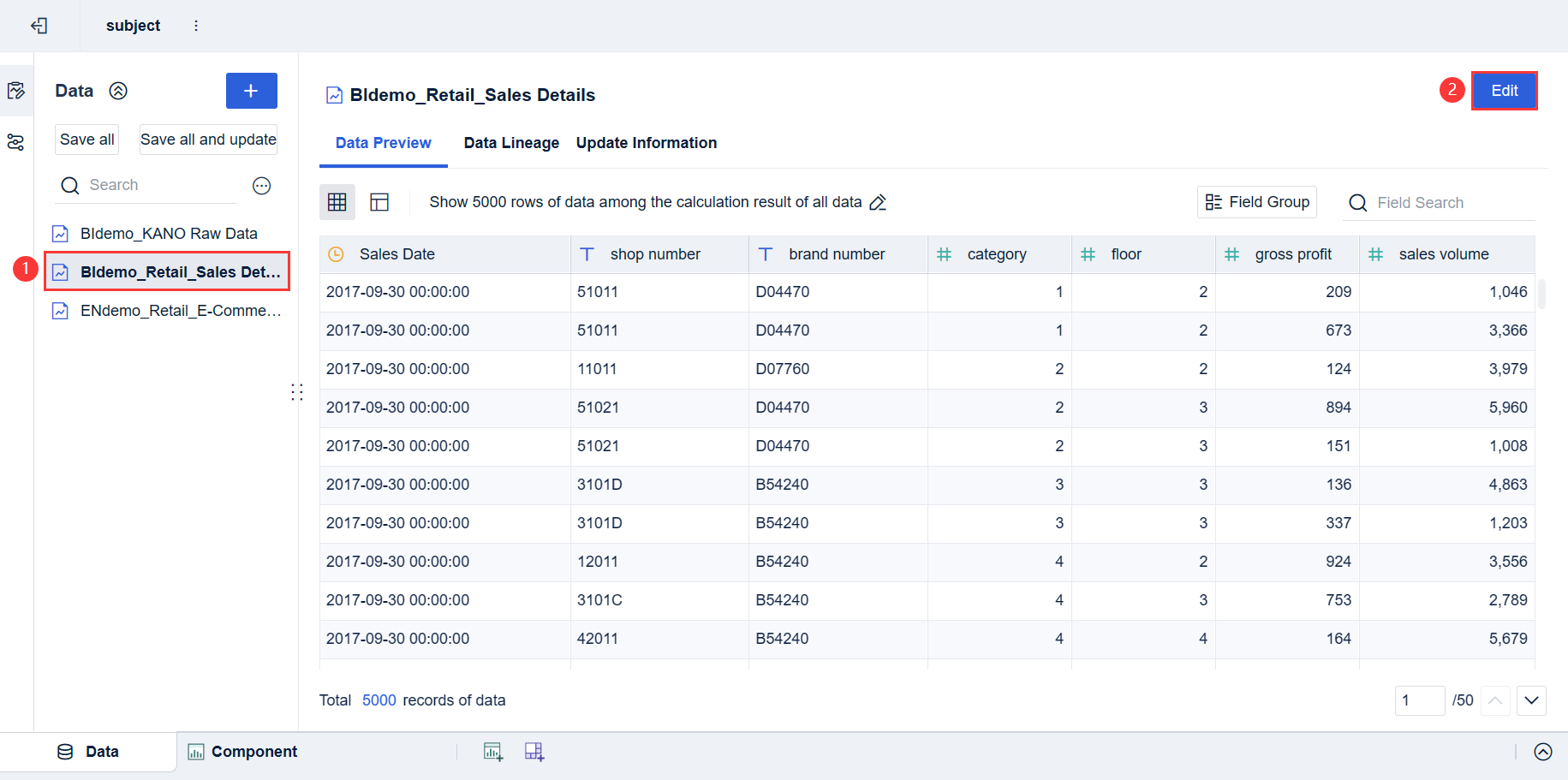1568x780 pixels.
Task: Expand the bottom panel with the circled up arrow
Action: pyautogui.click(x=1542, y=752)
